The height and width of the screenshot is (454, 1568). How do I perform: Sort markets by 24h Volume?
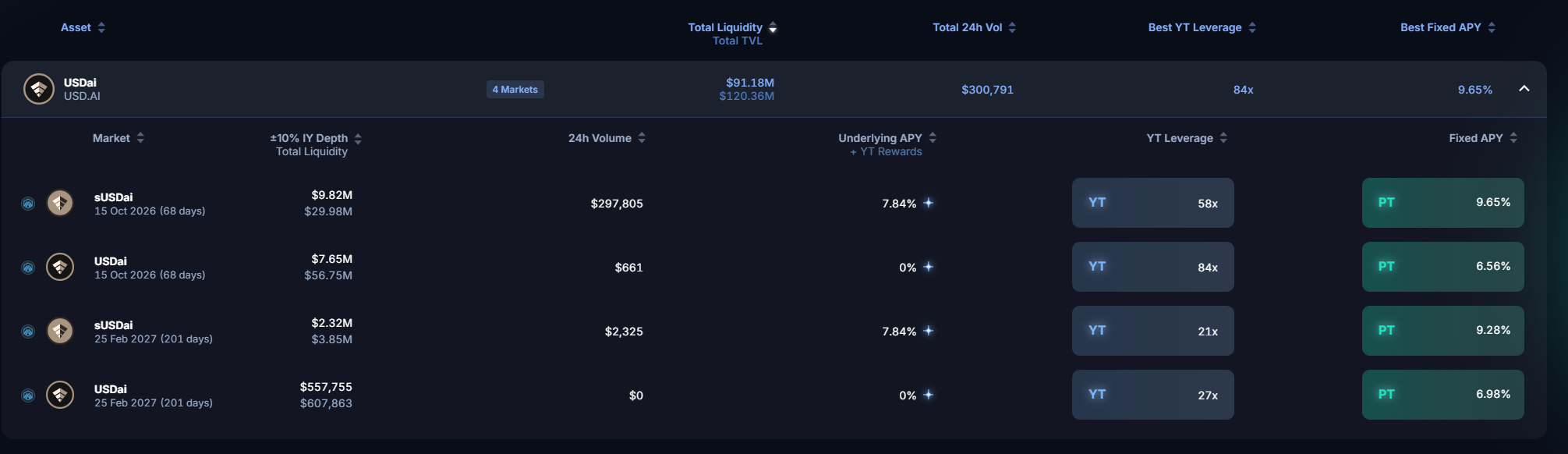607,138
